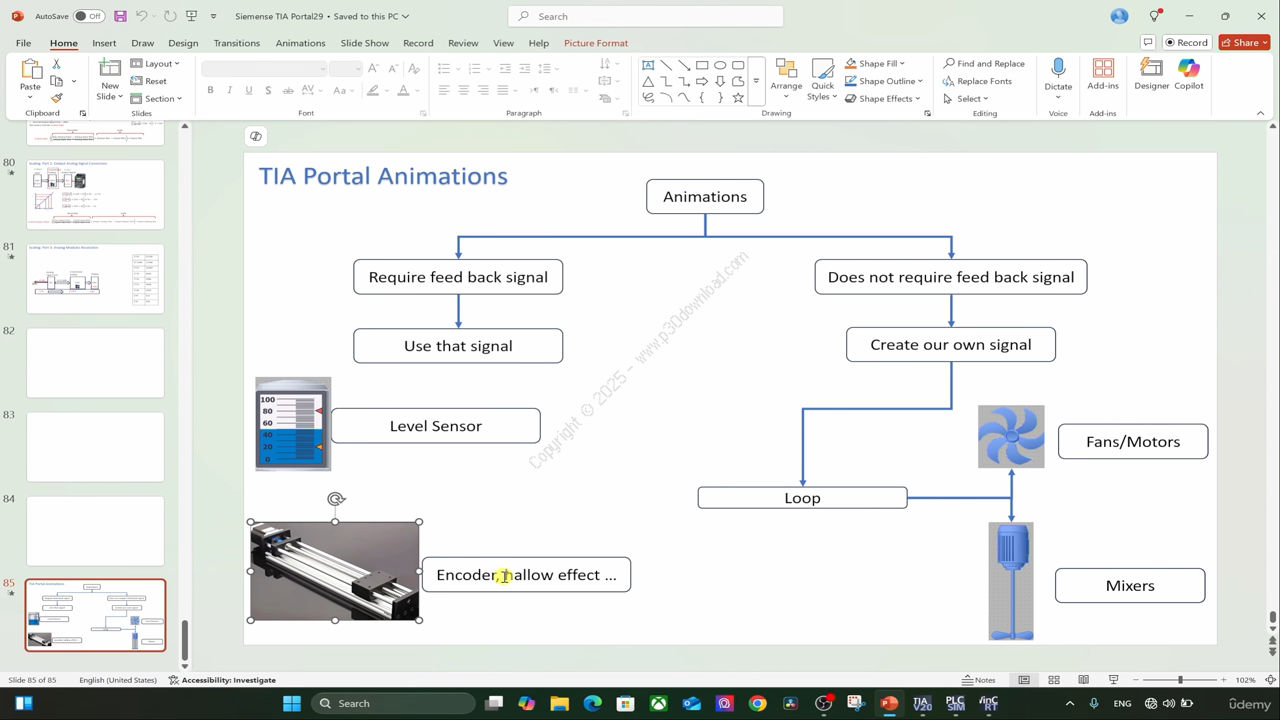Switch to Slide Sorter view
Screen dimensions: 1280x720
pos(1054,680)
